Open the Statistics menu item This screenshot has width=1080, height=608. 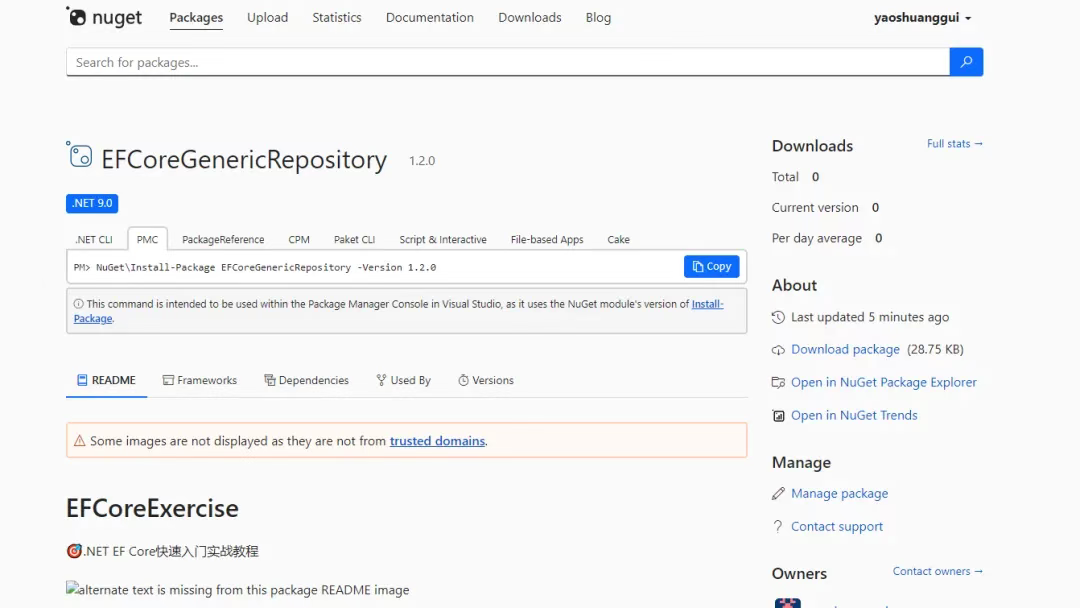(337, 18)
